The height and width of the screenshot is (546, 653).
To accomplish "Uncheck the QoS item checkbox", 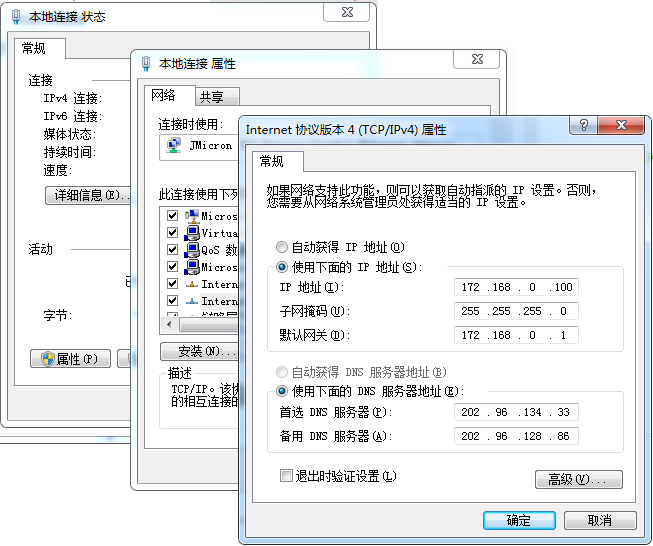I will [172, 250].
